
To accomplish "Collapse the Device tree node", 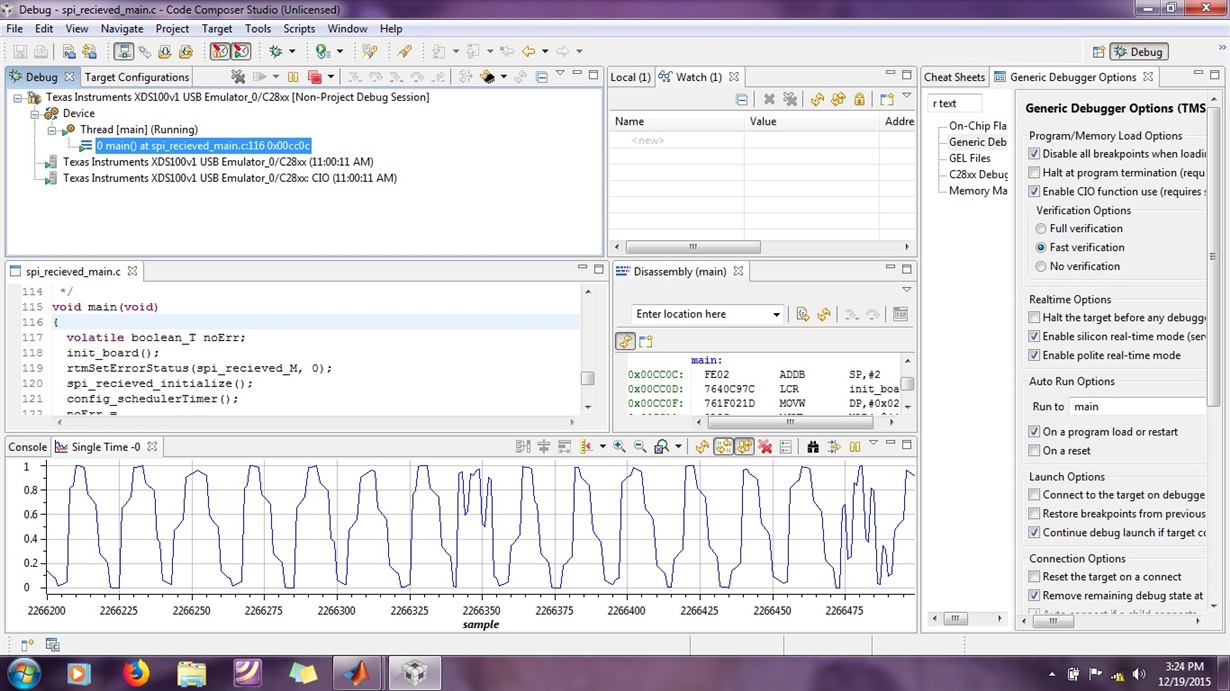I will (x=36, y=114).
